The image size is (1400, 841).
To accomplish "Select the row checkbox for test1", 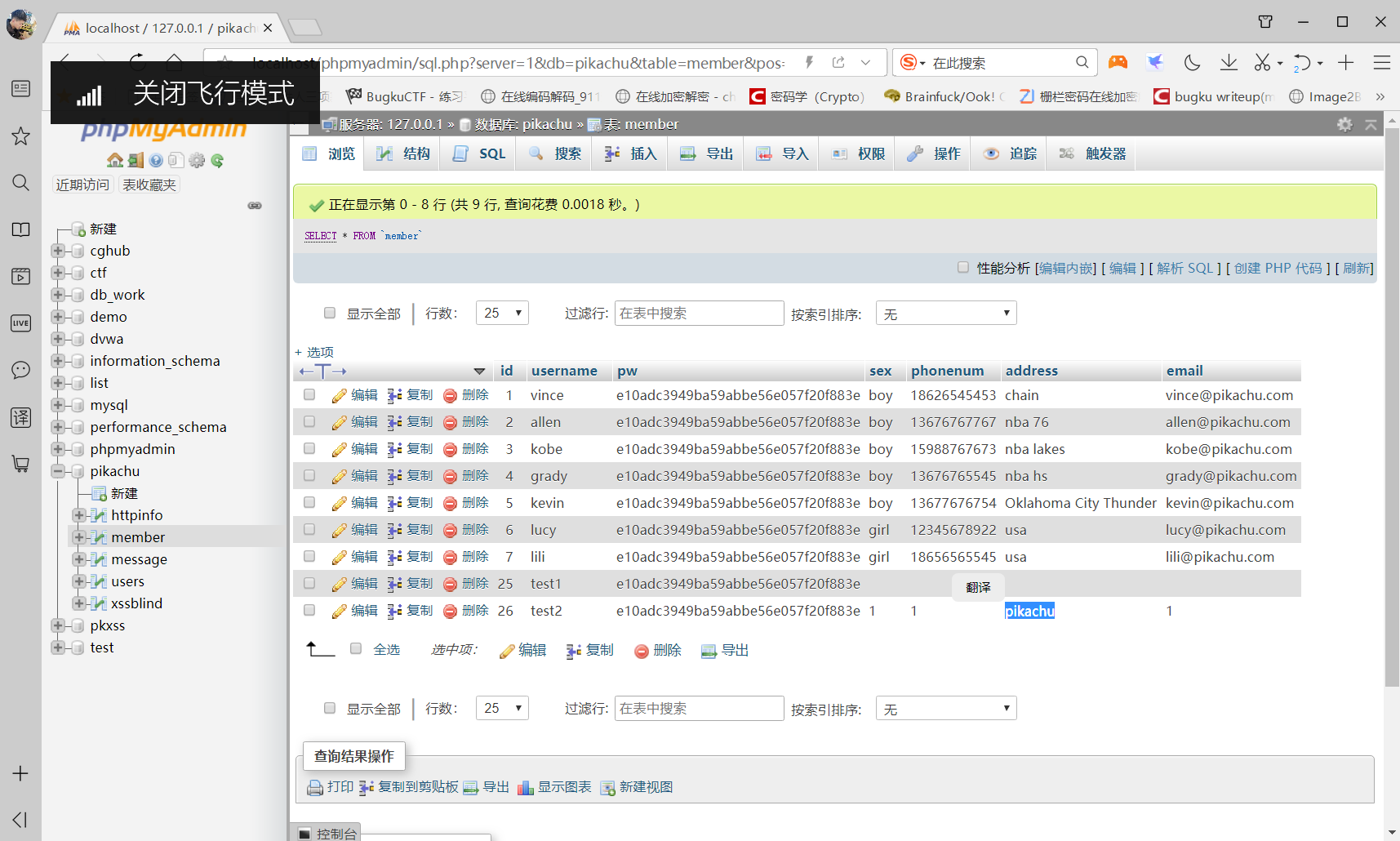I will pos(309,583).
